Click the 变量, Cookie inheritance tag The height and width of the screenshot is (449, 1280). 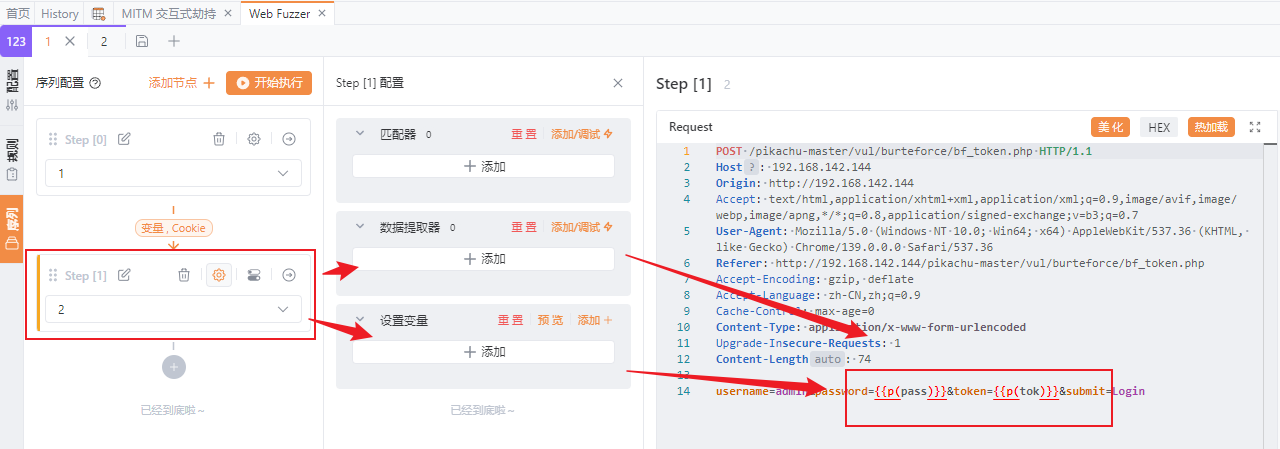pos(173,228)
